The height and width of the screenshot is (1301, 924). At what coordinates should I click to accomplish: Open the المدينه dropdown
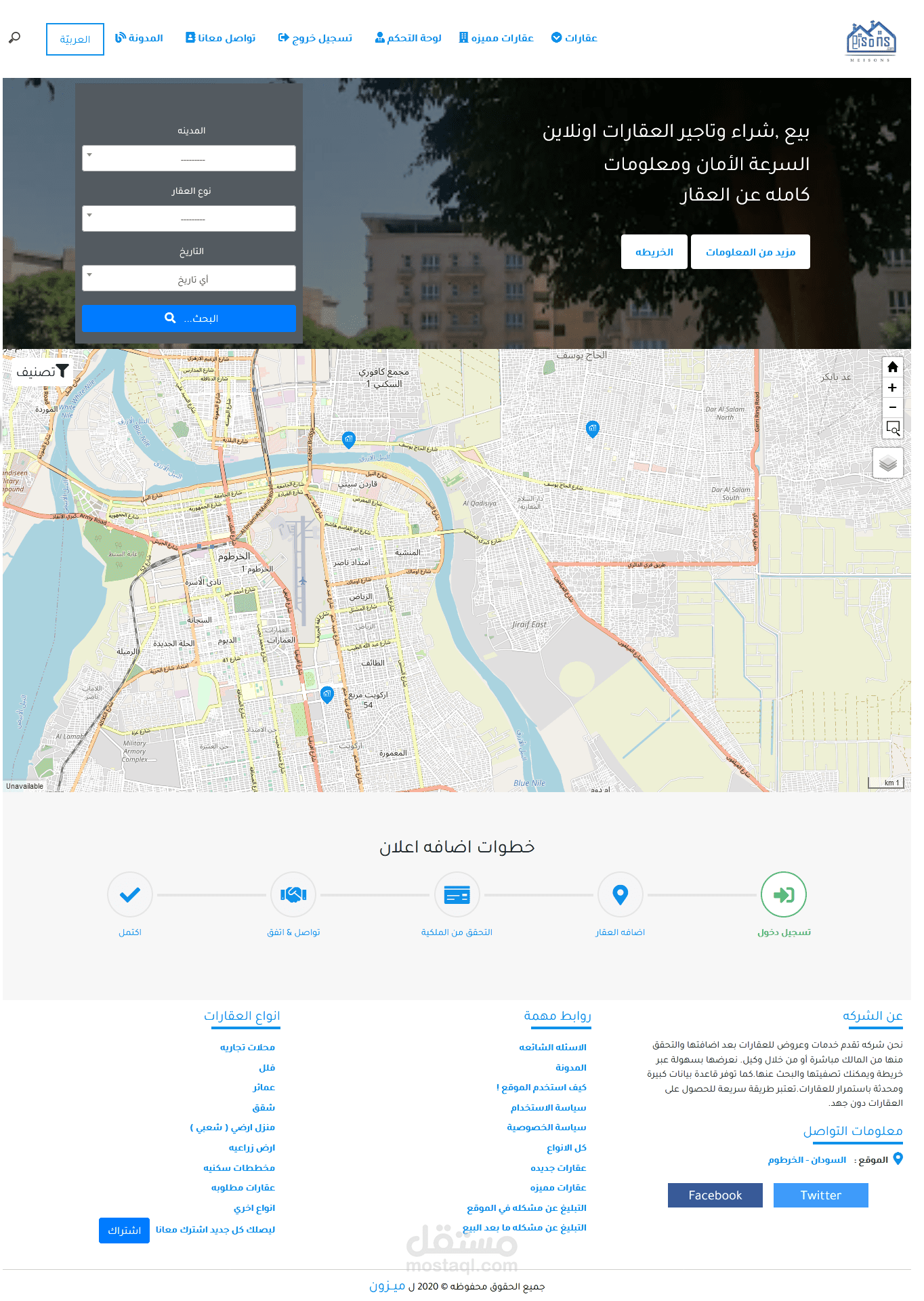(189, 158)
